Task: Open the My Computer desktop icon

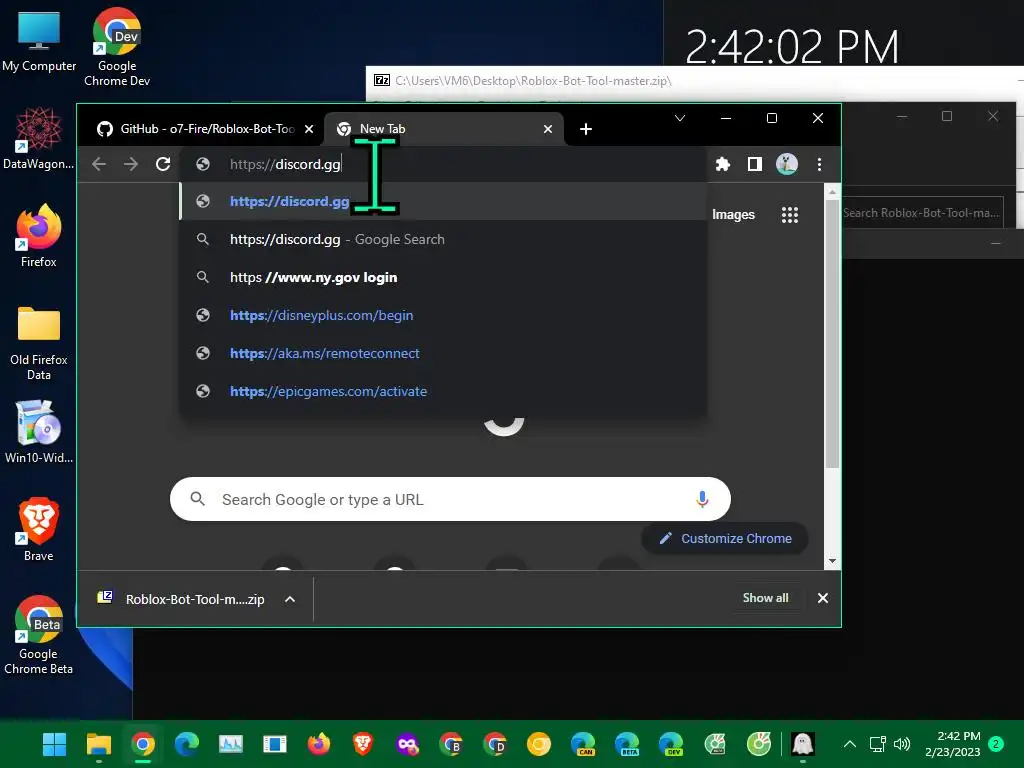Action: tap(39, 41)
